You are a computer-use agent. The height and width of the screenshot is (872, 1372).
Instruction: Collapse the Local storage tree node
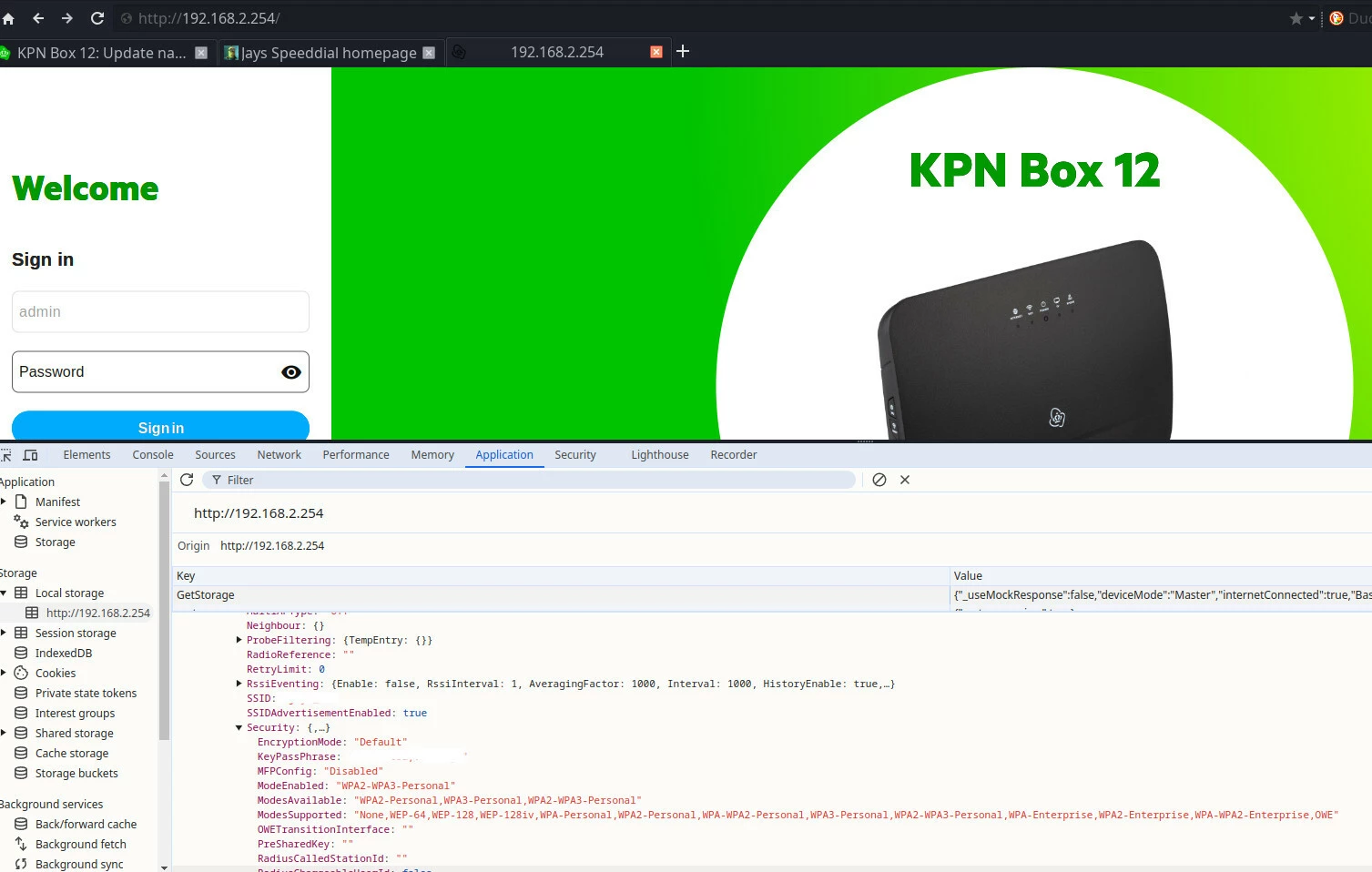click(x=4, y=593)
